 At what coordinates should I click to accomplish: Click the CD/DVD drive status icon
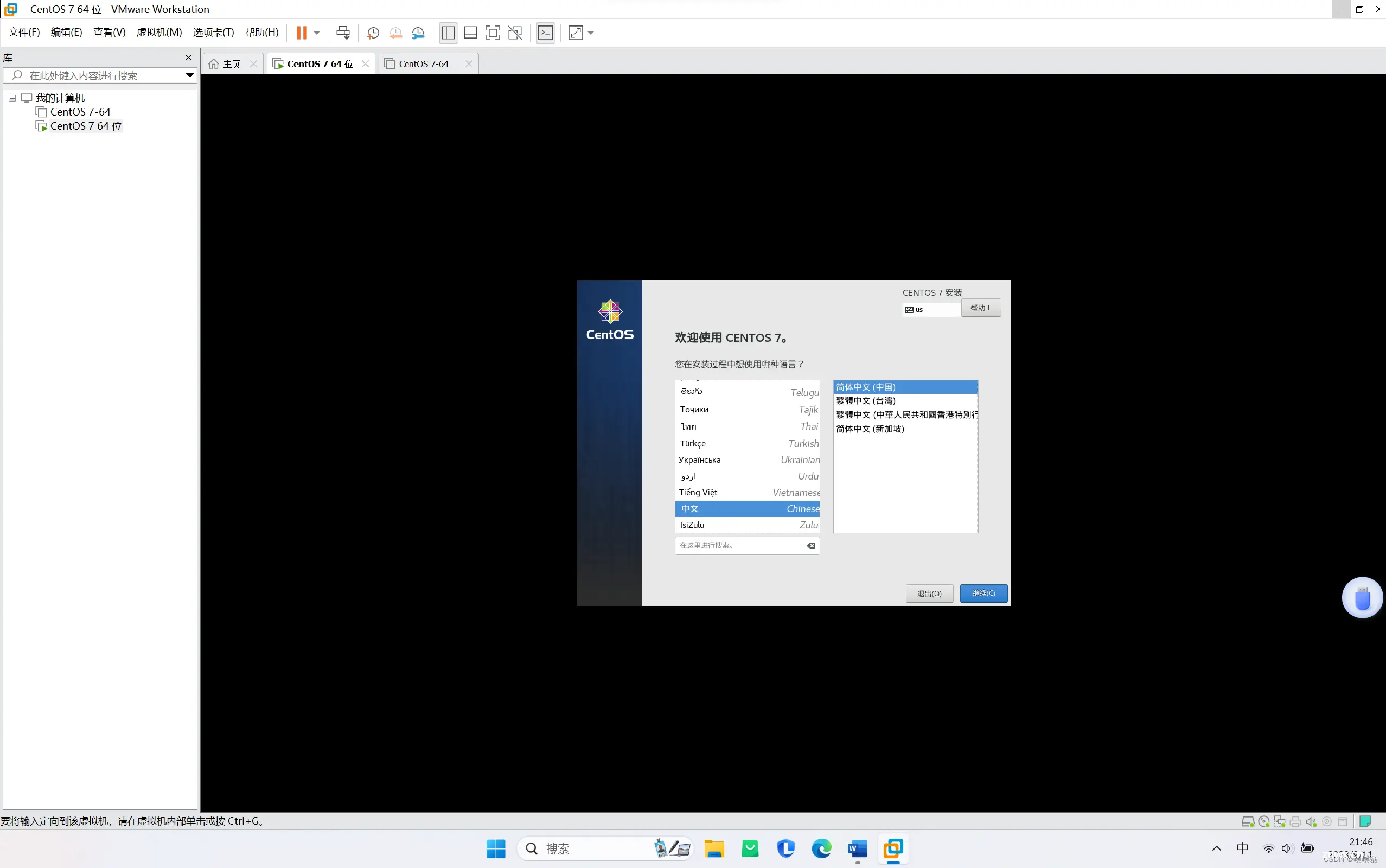[1264, 821]
